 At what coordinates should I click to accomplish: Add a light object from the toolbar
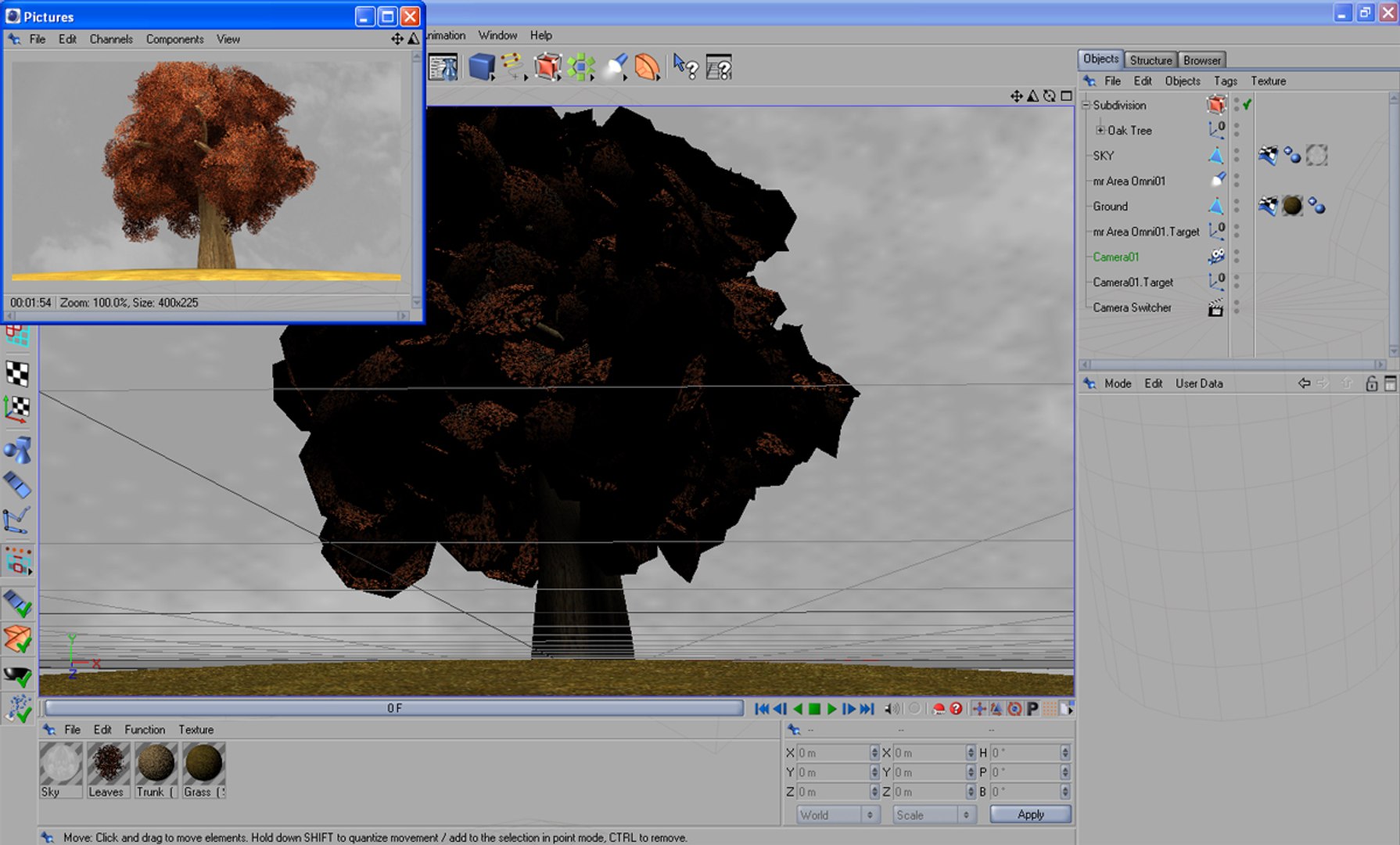(x=616, y=67)
